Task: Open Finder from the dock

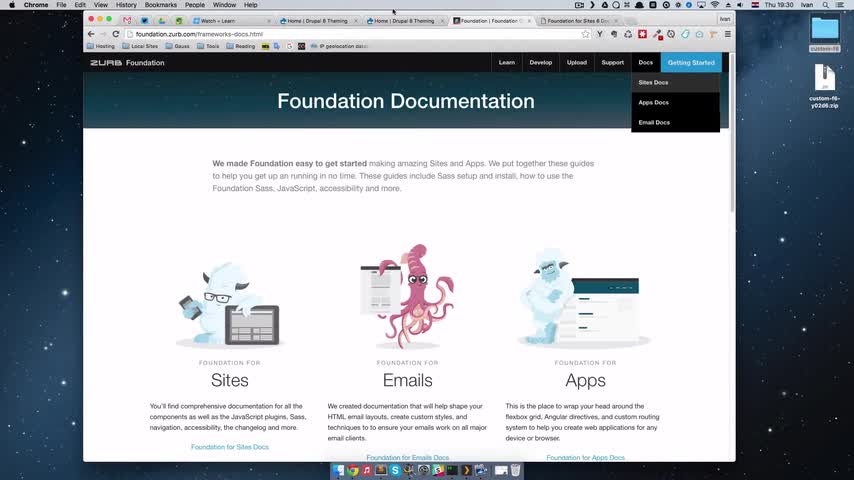Action: click(x=338, y=470)
